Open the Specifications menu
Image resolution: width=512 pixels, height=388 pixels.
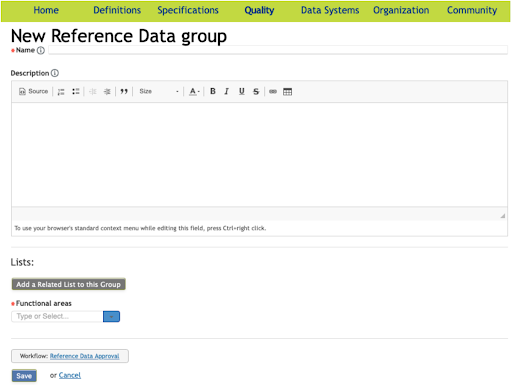pos(188,10)
